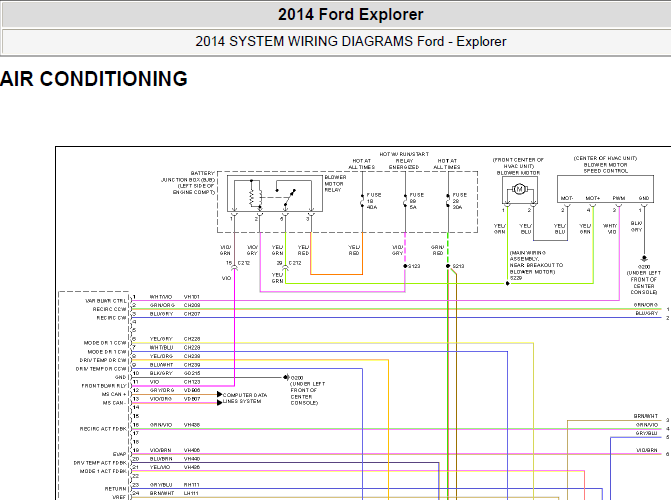Click the "2014 Ford Explorer" title
671x500 pixels.
pyautogui.click(x=350, y=15)
